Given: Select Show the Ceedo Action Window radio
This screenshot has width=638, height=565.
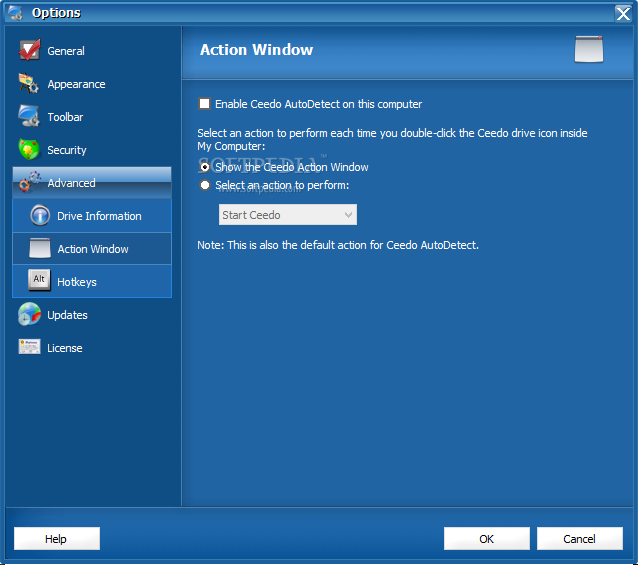Looking at the screenshot, I should [205, 167].
